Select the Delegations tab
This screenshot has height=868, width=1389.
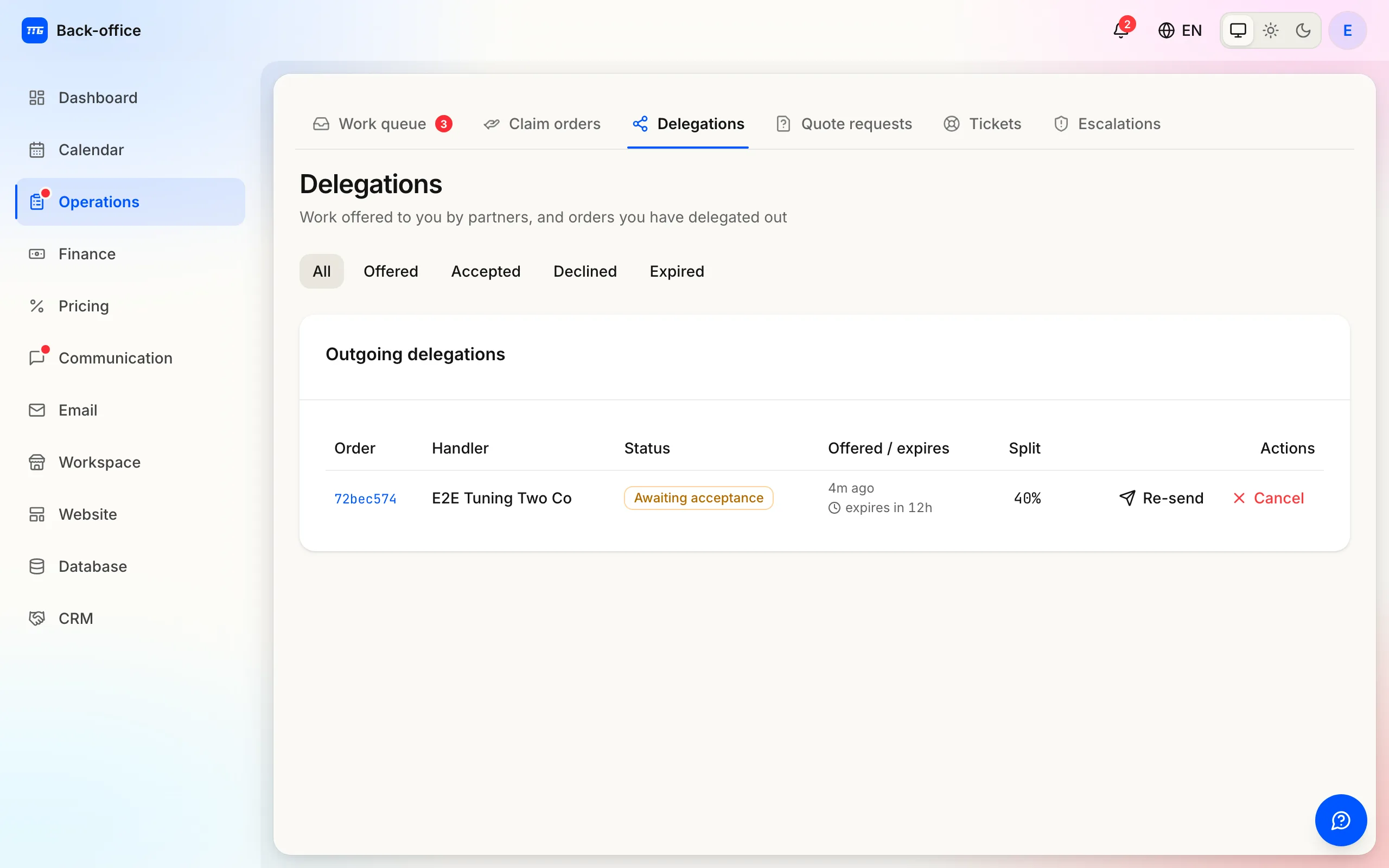(x=688, y=124)
